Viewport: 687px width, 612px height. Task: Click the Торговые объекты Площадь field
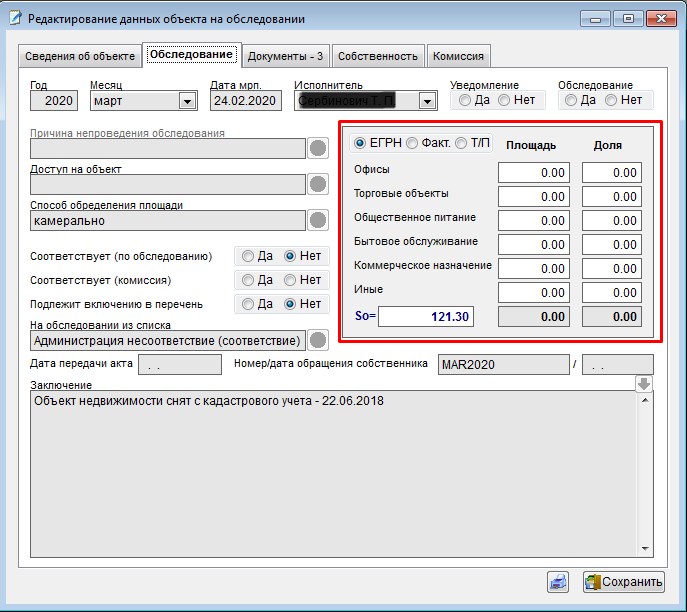point(534,196)
